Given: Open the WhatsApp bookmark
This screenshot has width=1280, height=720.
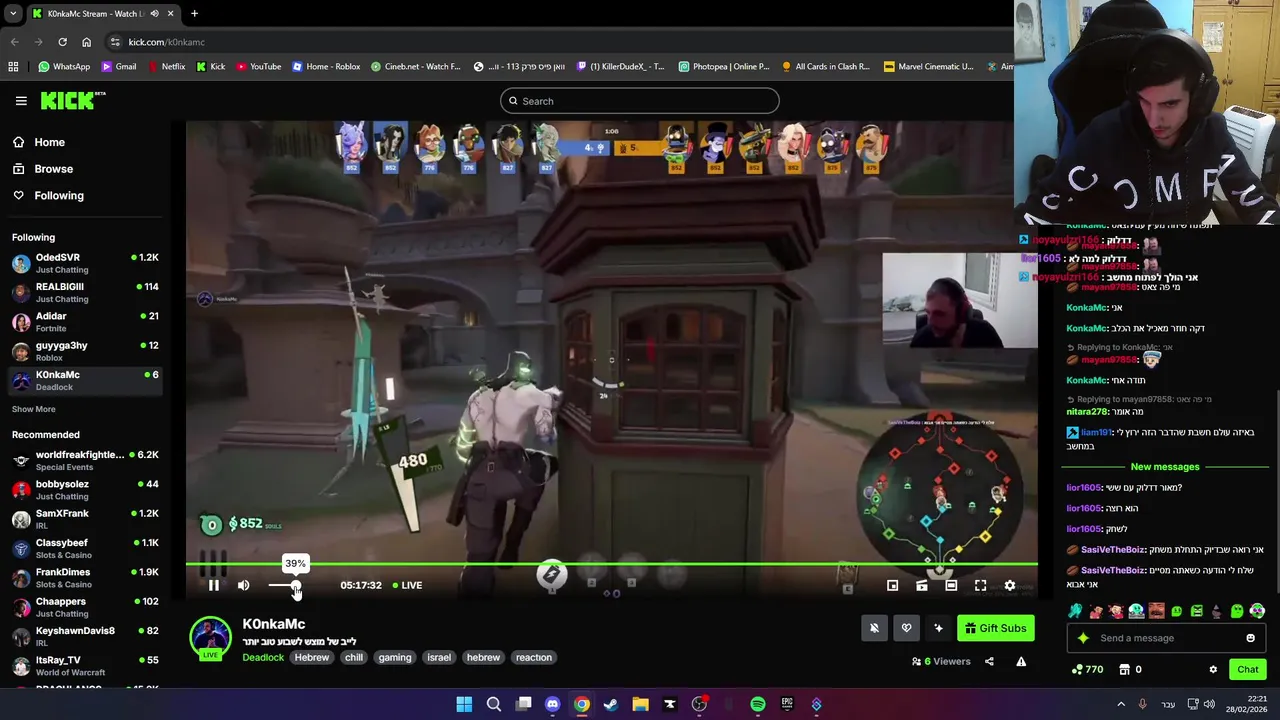Looking at the screenshot, I should point(64,67).
